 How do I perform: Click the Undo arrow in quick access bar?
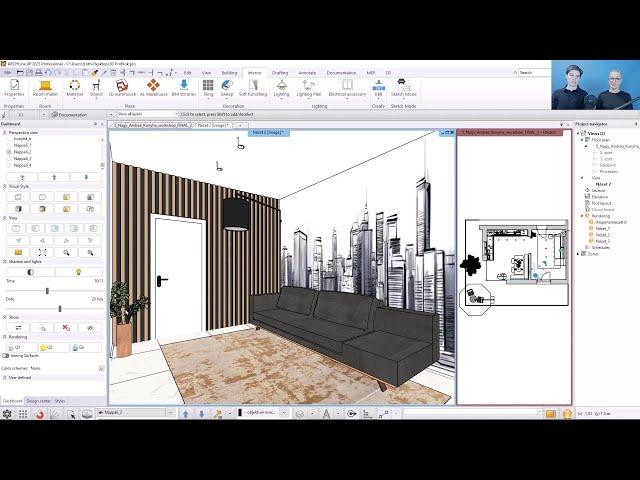(x=48, y=73)
